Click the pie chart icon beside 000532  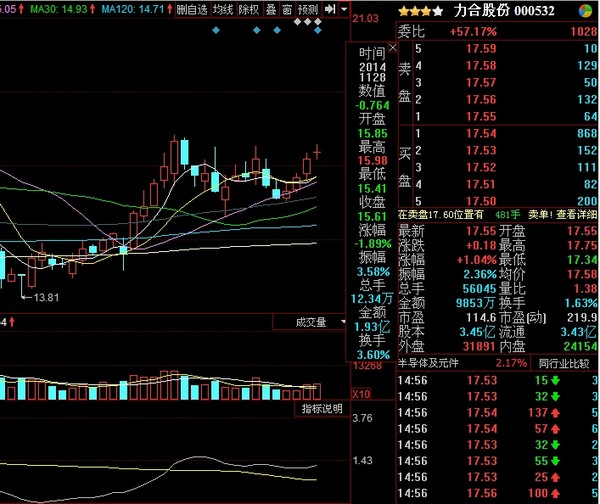pos(585,11)
